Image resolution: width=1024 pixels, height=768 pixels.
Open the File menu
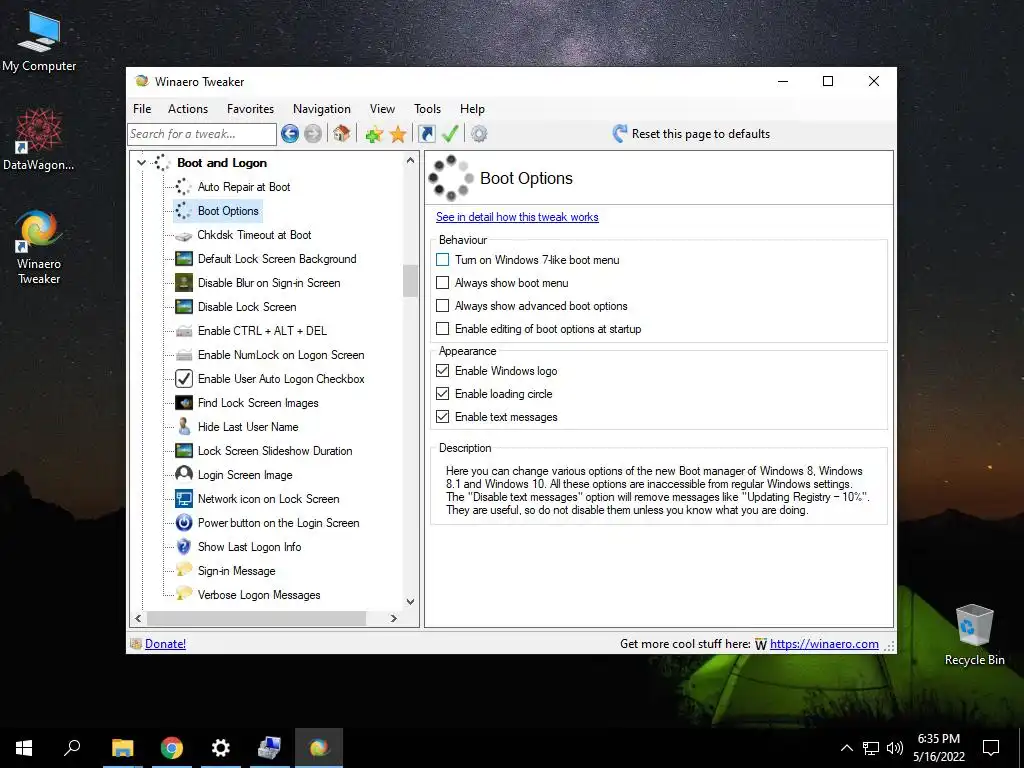coord(142,109)
